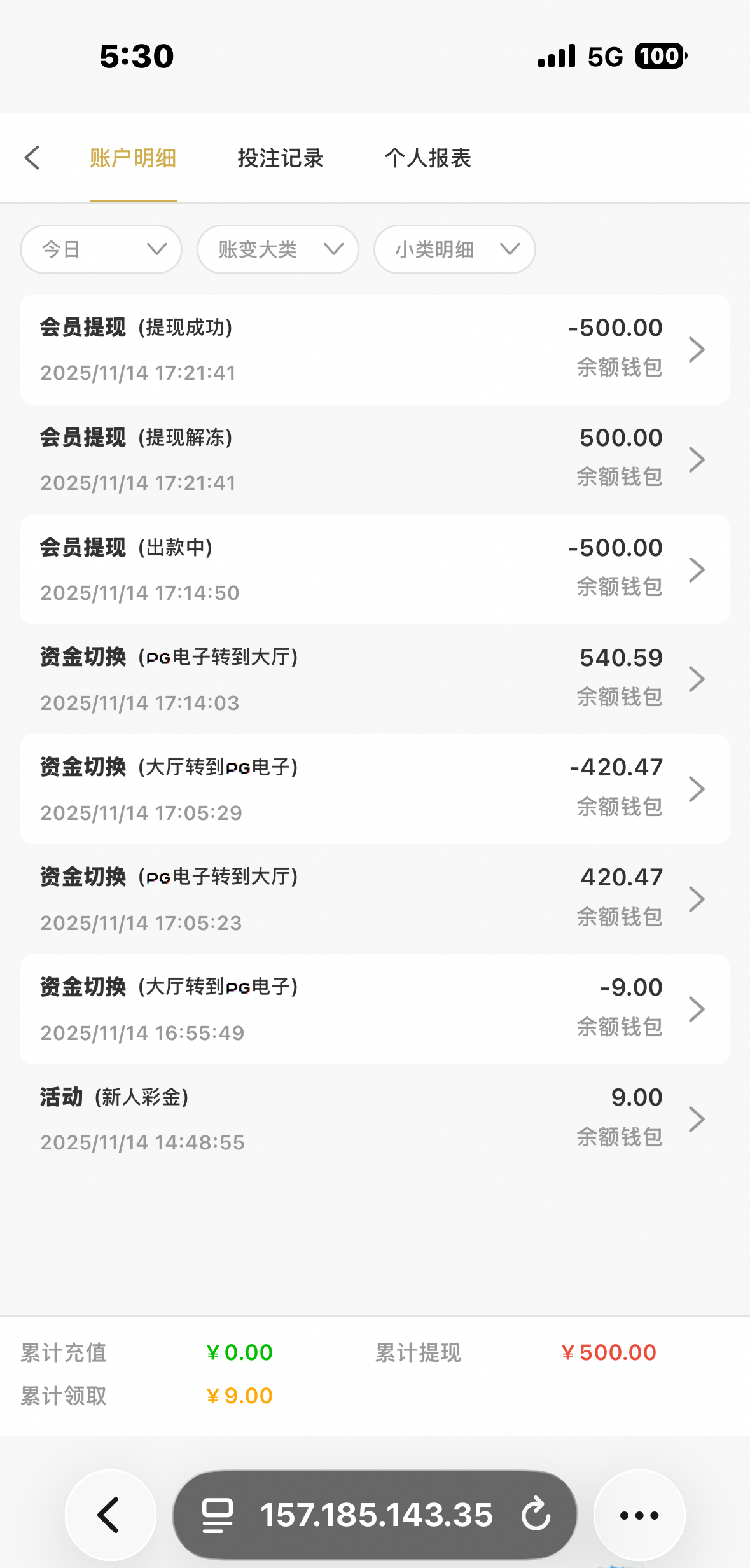Switch to the 投注记录 tab
750x1568 pixels.
click(281, 158)
